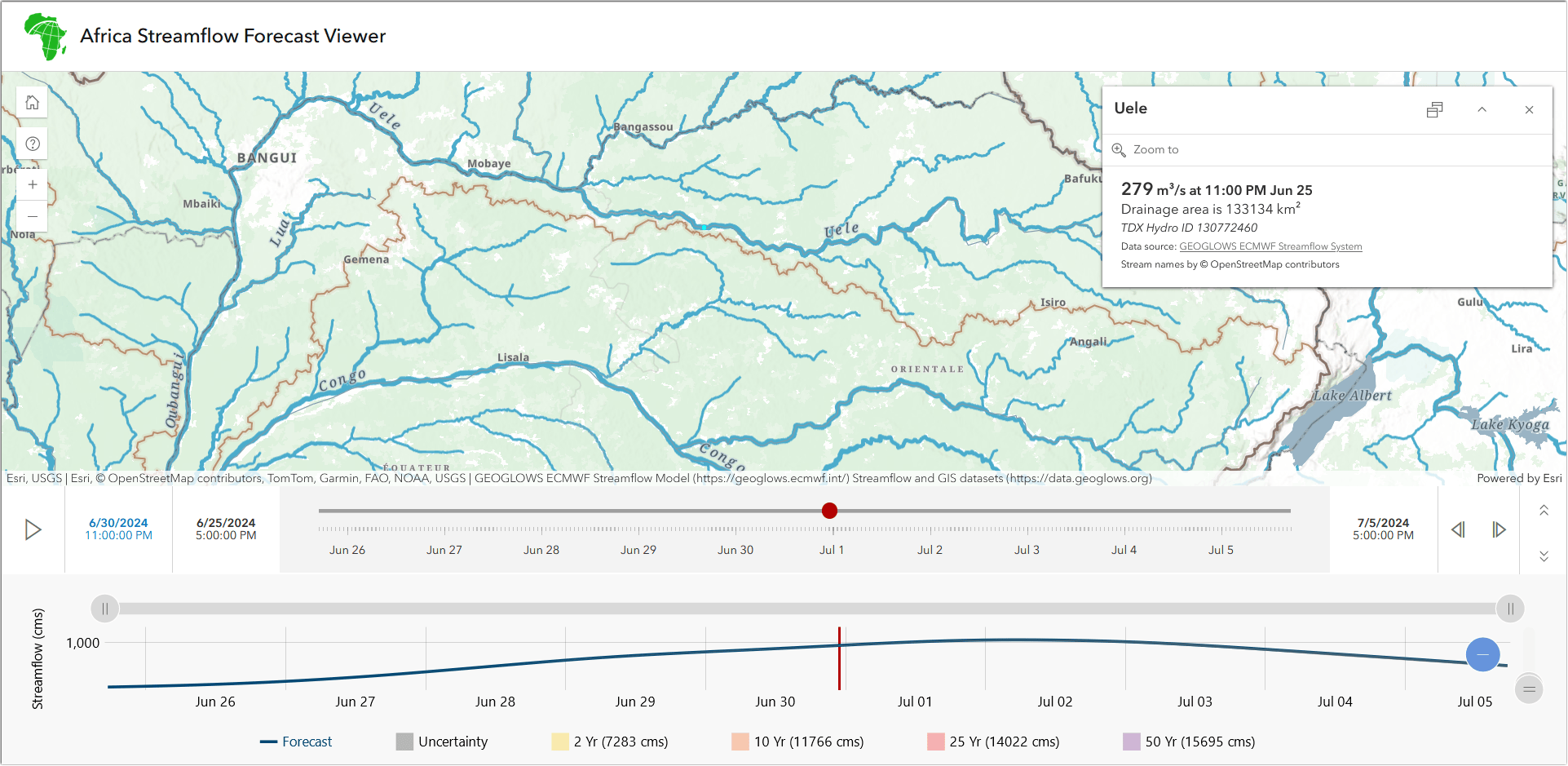Collapse the time slider with the down chevrons

(1544, 557)
